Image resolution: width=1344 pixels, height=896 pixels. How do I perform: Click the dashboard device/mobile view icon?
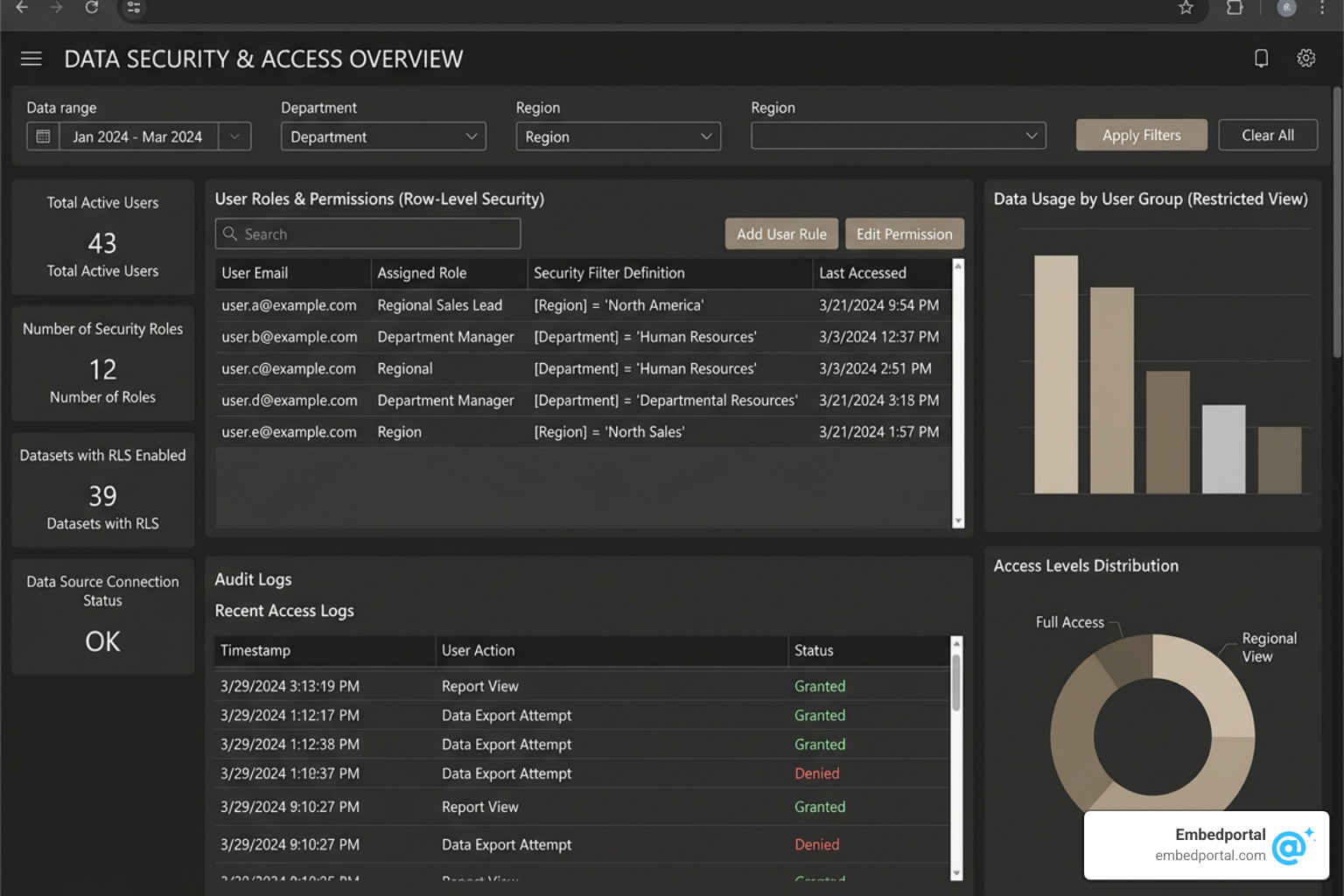point(1261,58)
